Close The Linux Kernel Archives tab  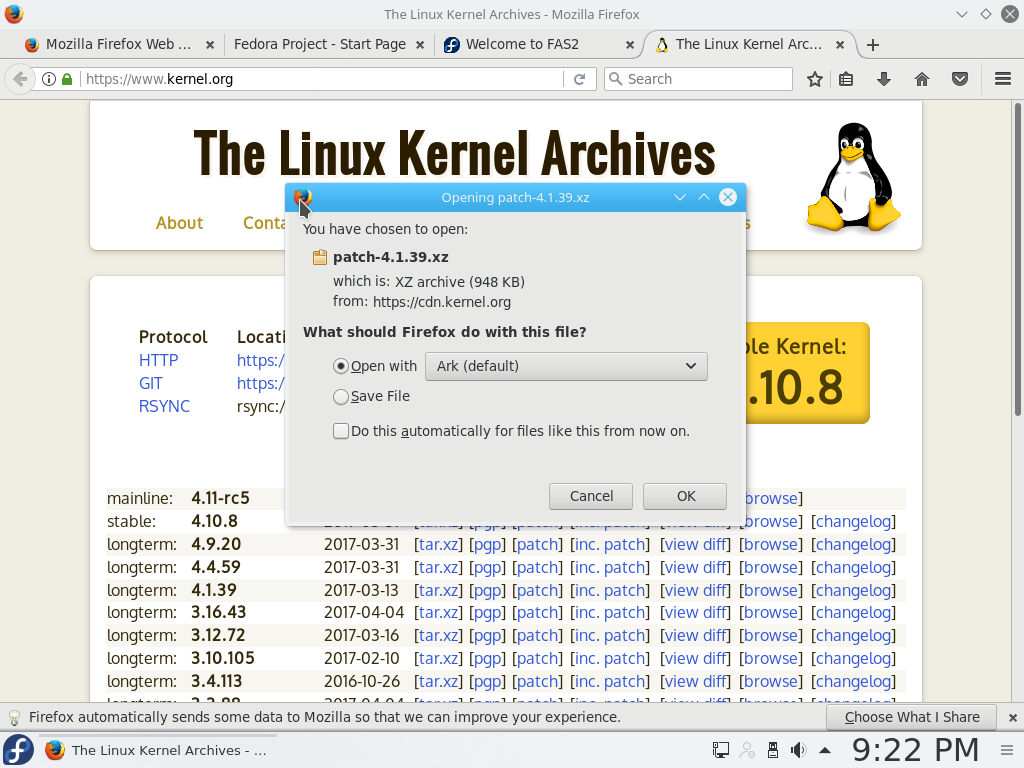840,45
